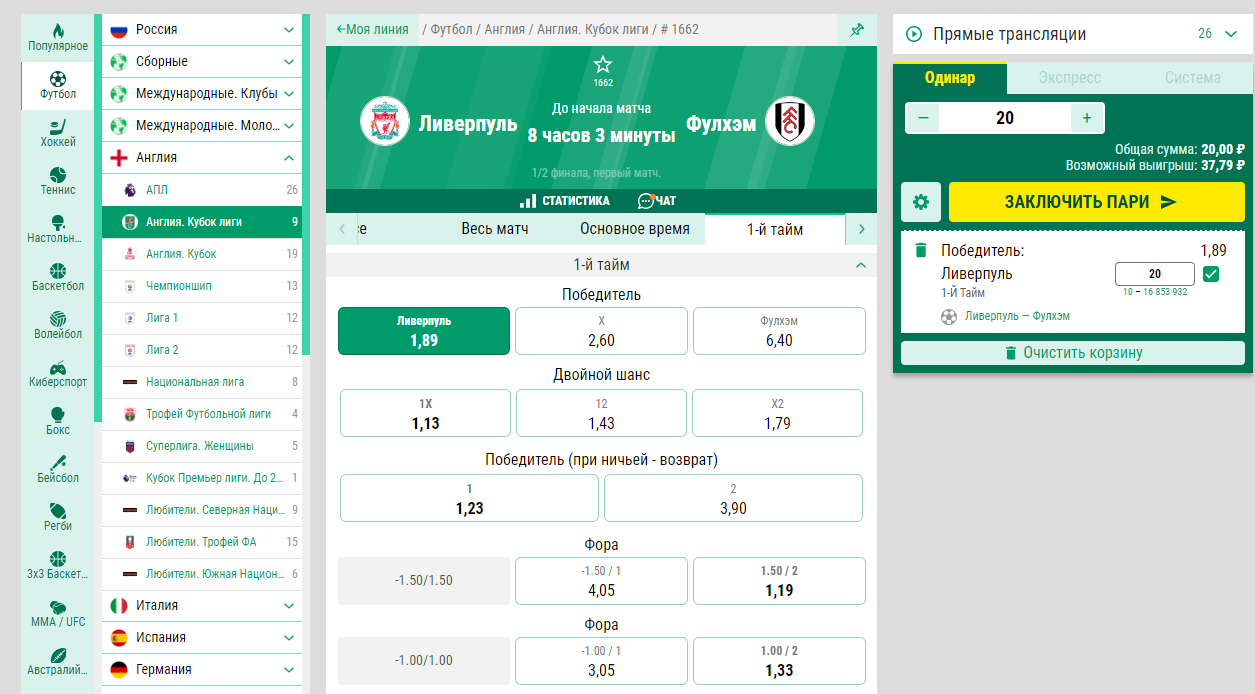Switch to the Весь матч tab

tap(495, 229)
